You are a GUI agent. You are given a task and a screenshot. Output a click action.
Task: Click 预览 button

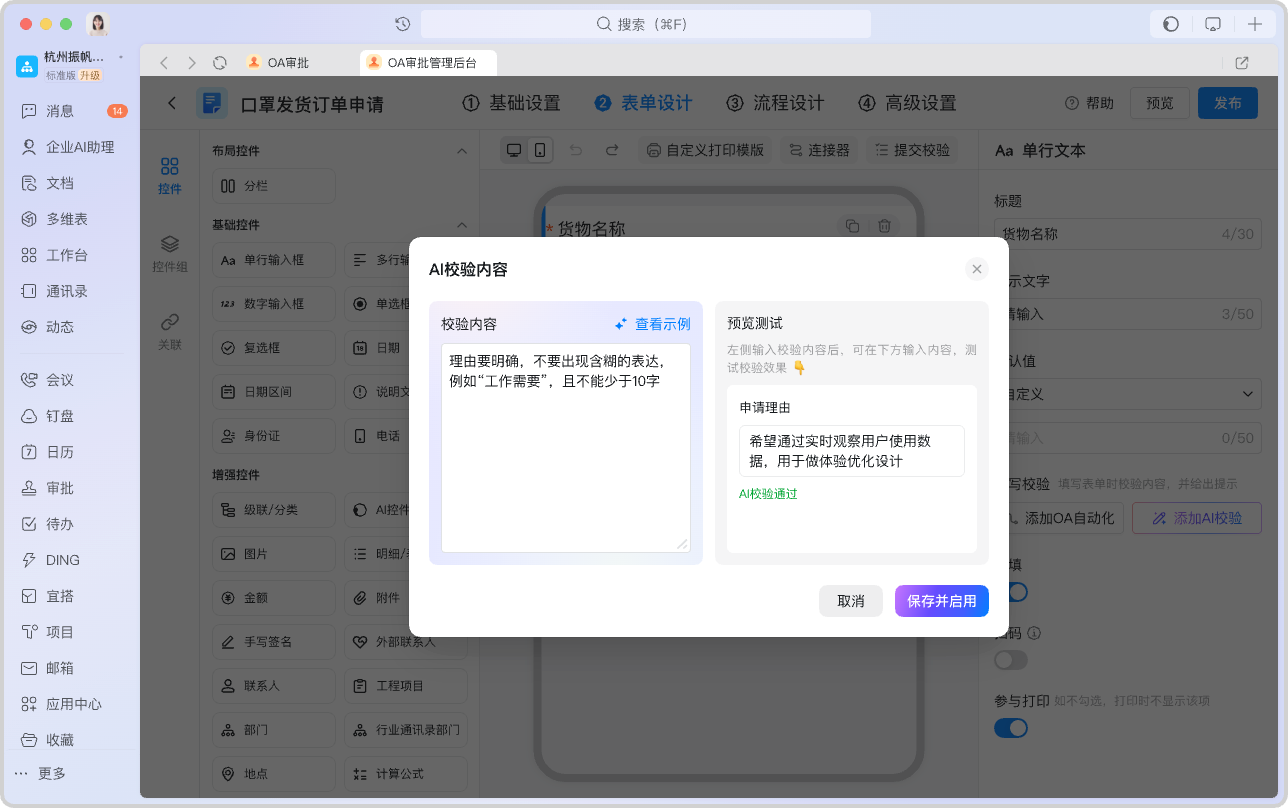click(1160, 103)
